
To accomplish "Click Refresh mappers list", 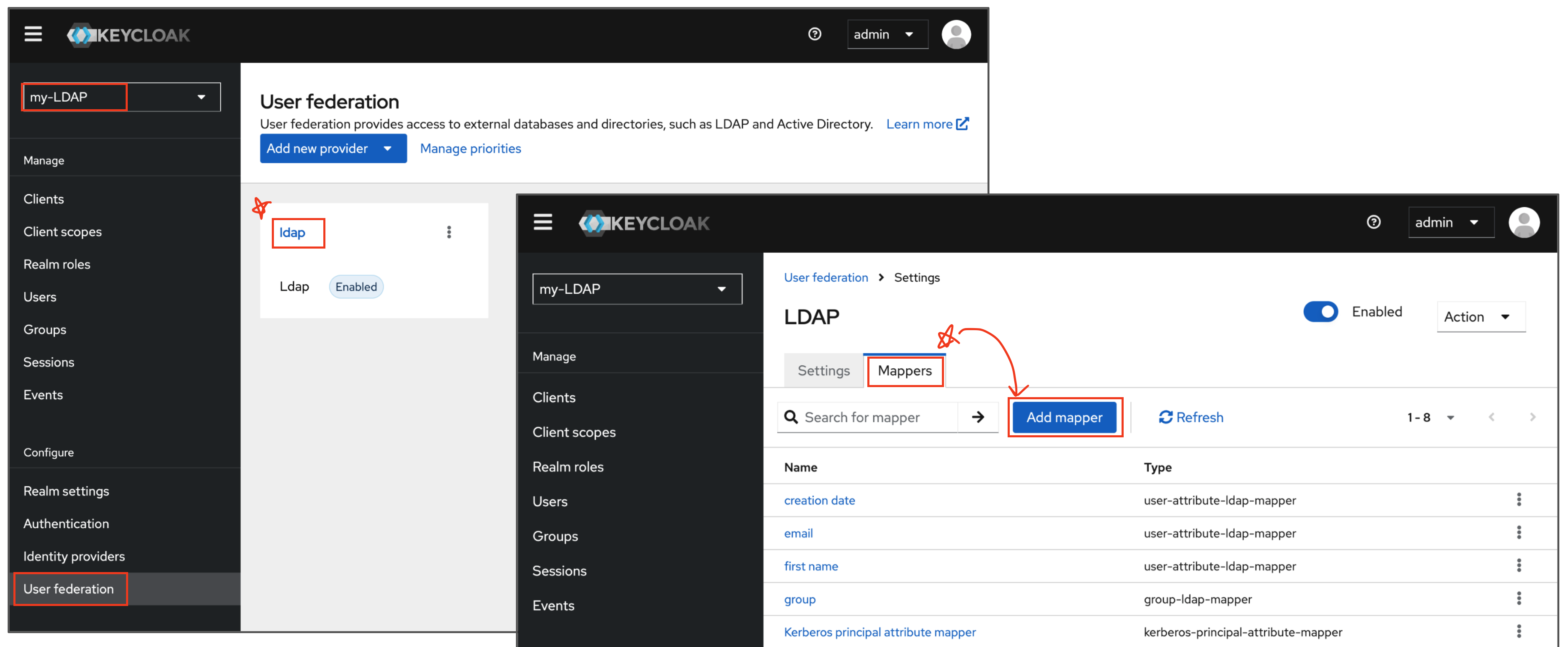I will (1191, 417).
